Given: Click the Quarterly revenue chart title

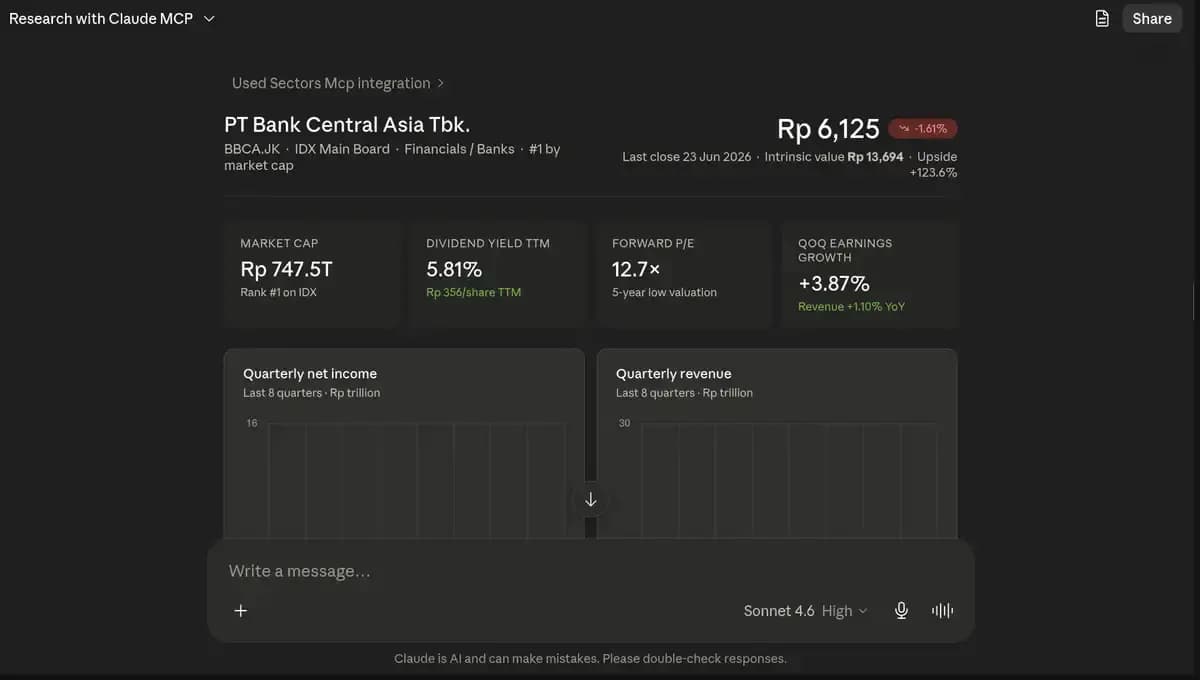Looking at the screenshot, I should (x=673, y=373).
